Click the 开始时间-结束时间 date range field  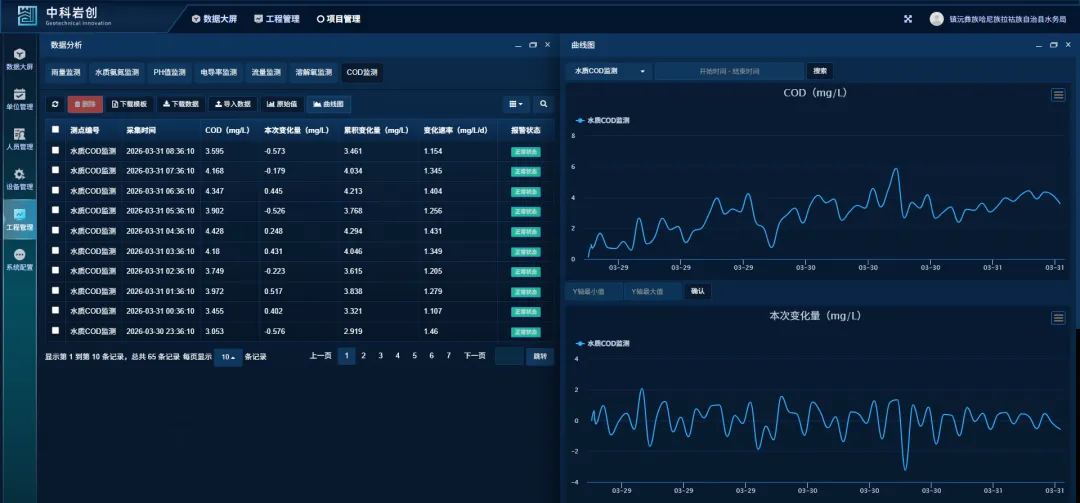point(729,71)
